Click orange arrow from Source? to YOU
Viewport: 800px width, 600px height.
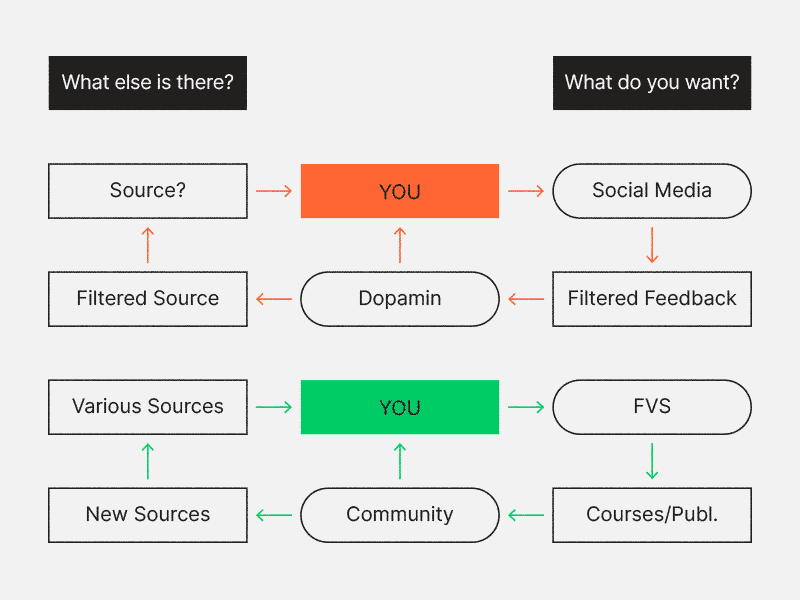tap(273, 191)
